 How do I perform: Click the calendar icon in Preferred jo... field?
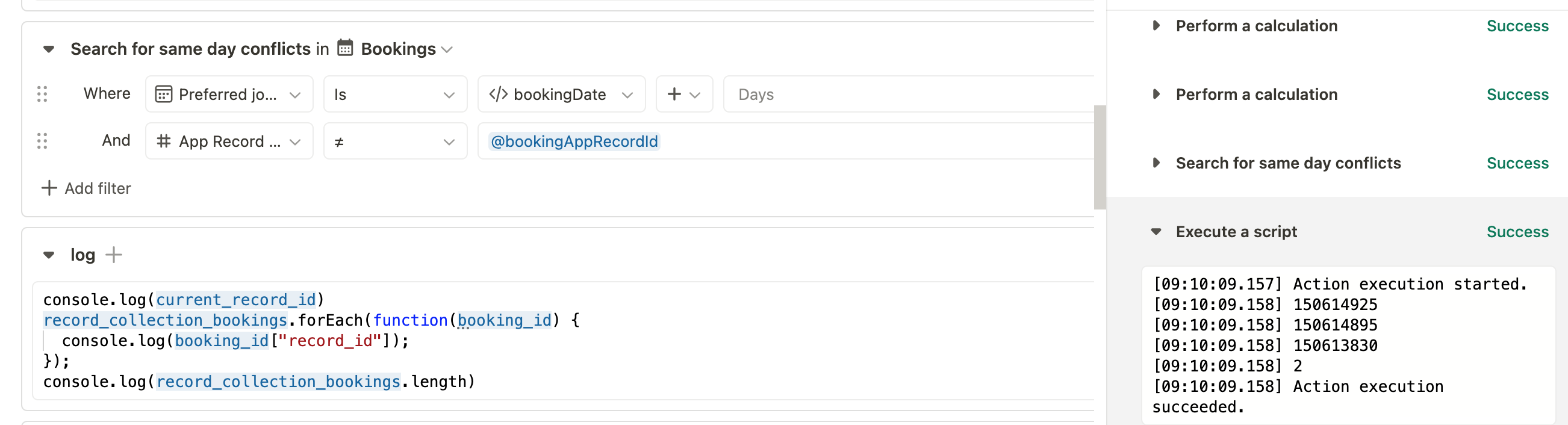(163, 95)
